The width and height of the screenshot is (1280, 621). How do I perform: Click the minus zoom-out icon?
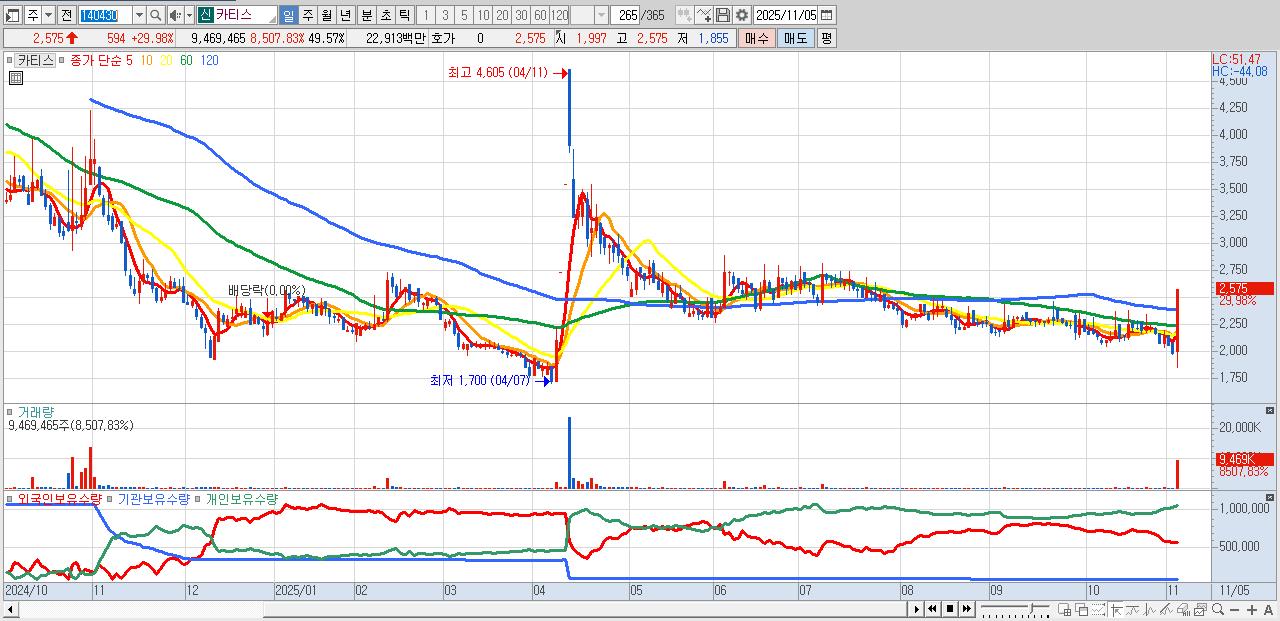point(1234,609)
